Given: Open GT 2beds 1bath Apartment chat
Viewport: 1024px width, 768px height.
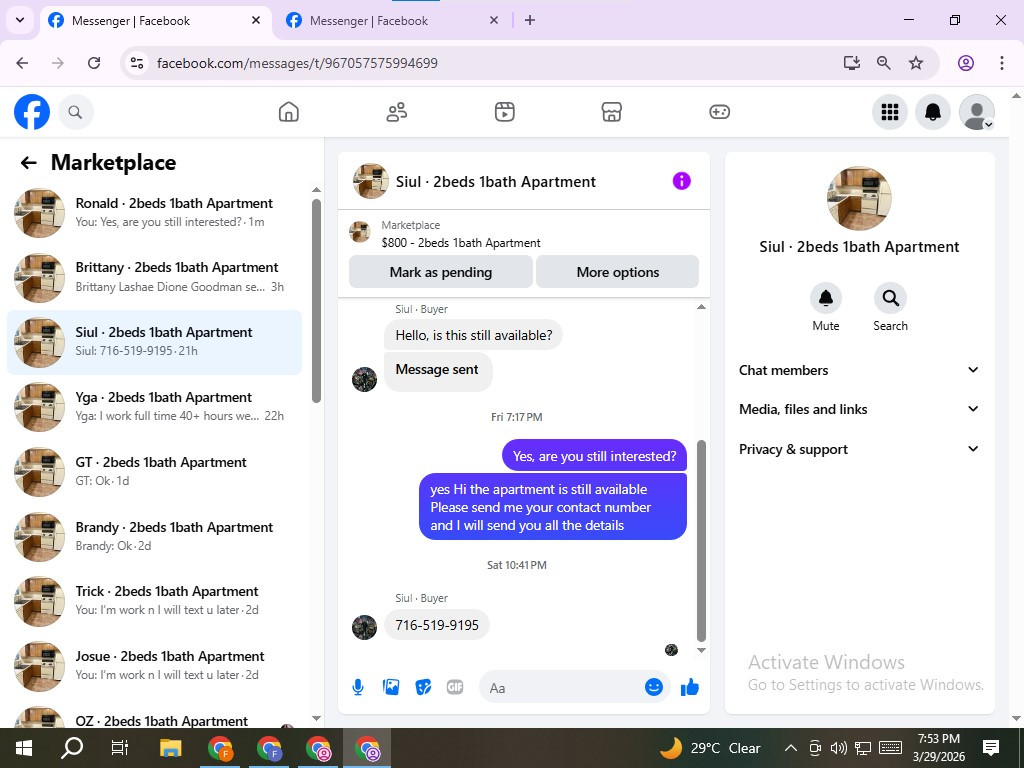Looking at the screenshot, I should click(x=155, y=472).
